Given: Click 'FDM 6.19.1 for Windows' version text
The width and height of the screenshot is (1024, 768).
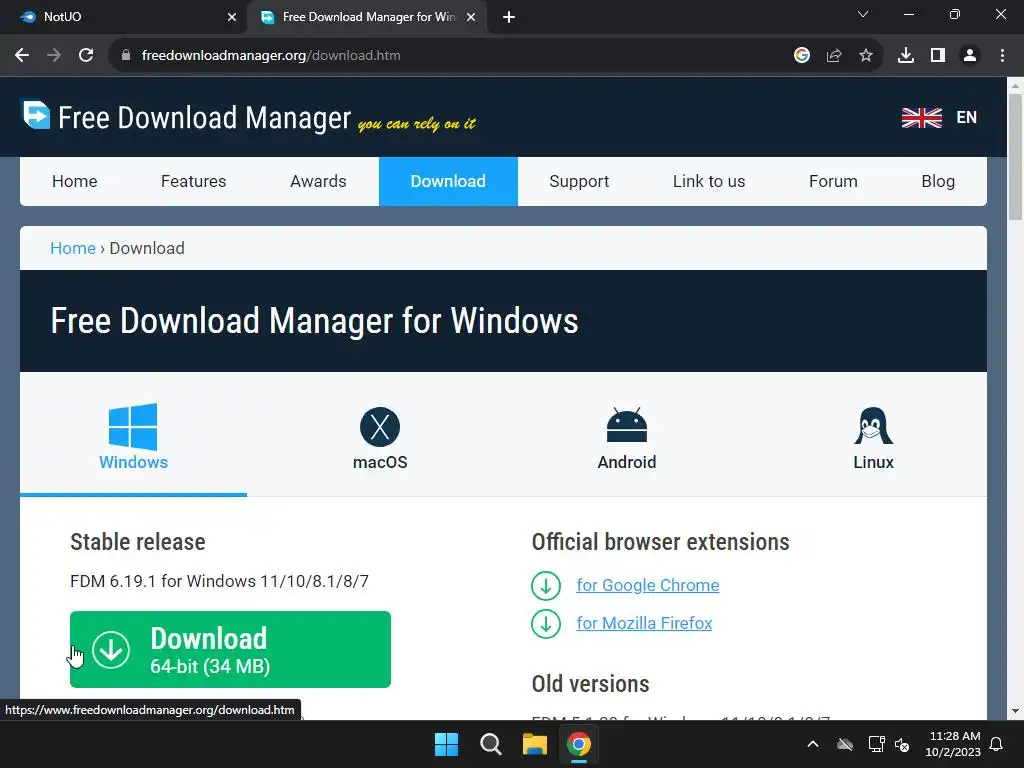Looking at the screenshot, I should click(219, 581).
